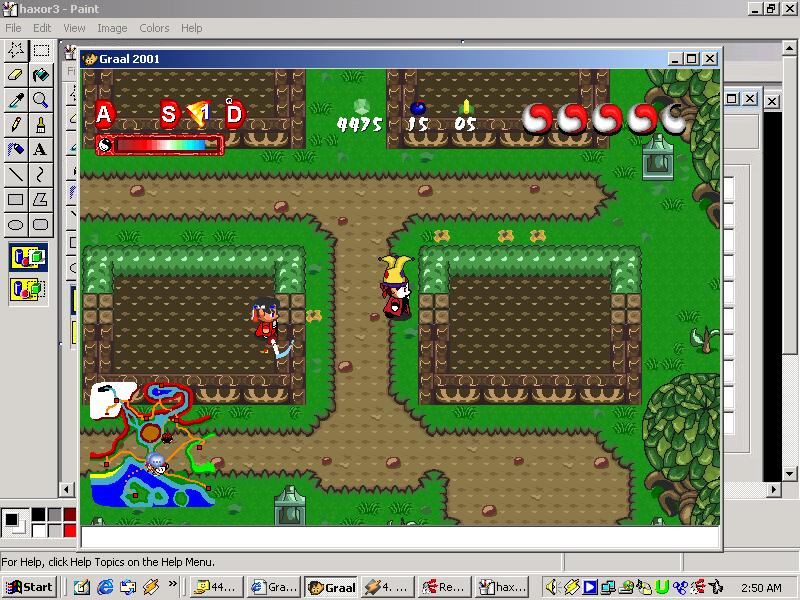The width and height of the screenshot is (800, 600).
Task: Click the rupee count 4475 in Graal
Action: [x=360, y=124]
